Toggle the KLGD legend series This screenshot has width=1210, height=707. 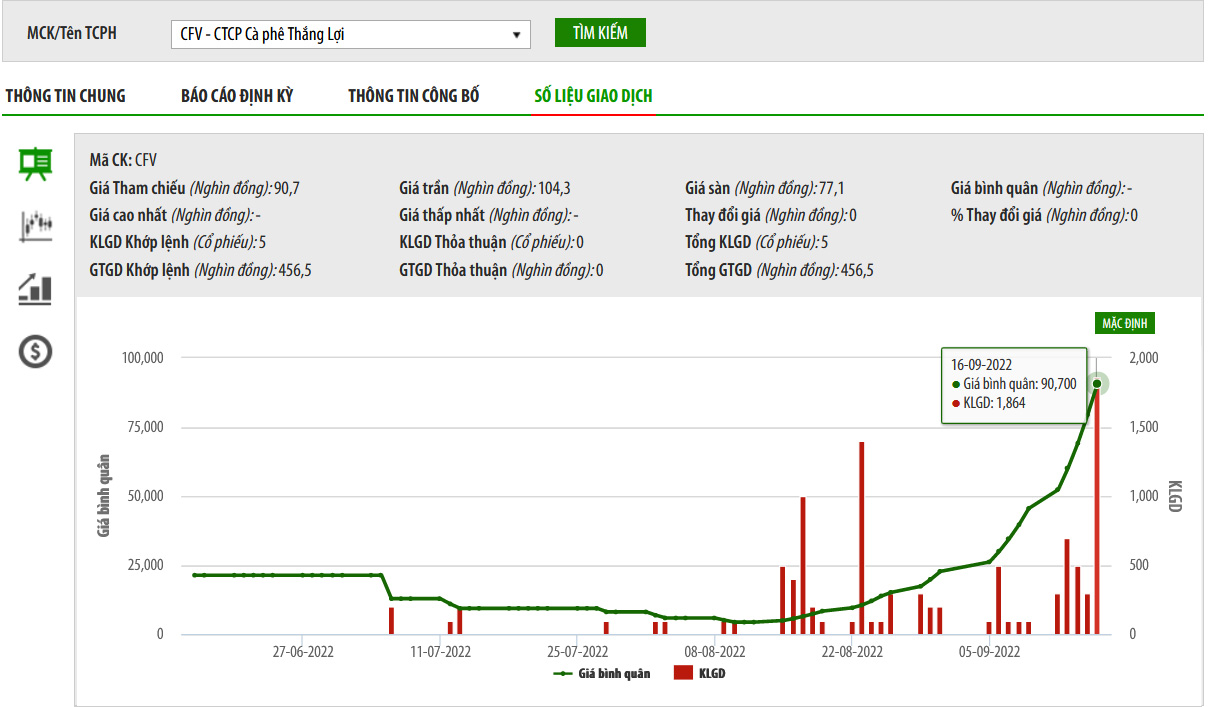(x=700, y=673)
